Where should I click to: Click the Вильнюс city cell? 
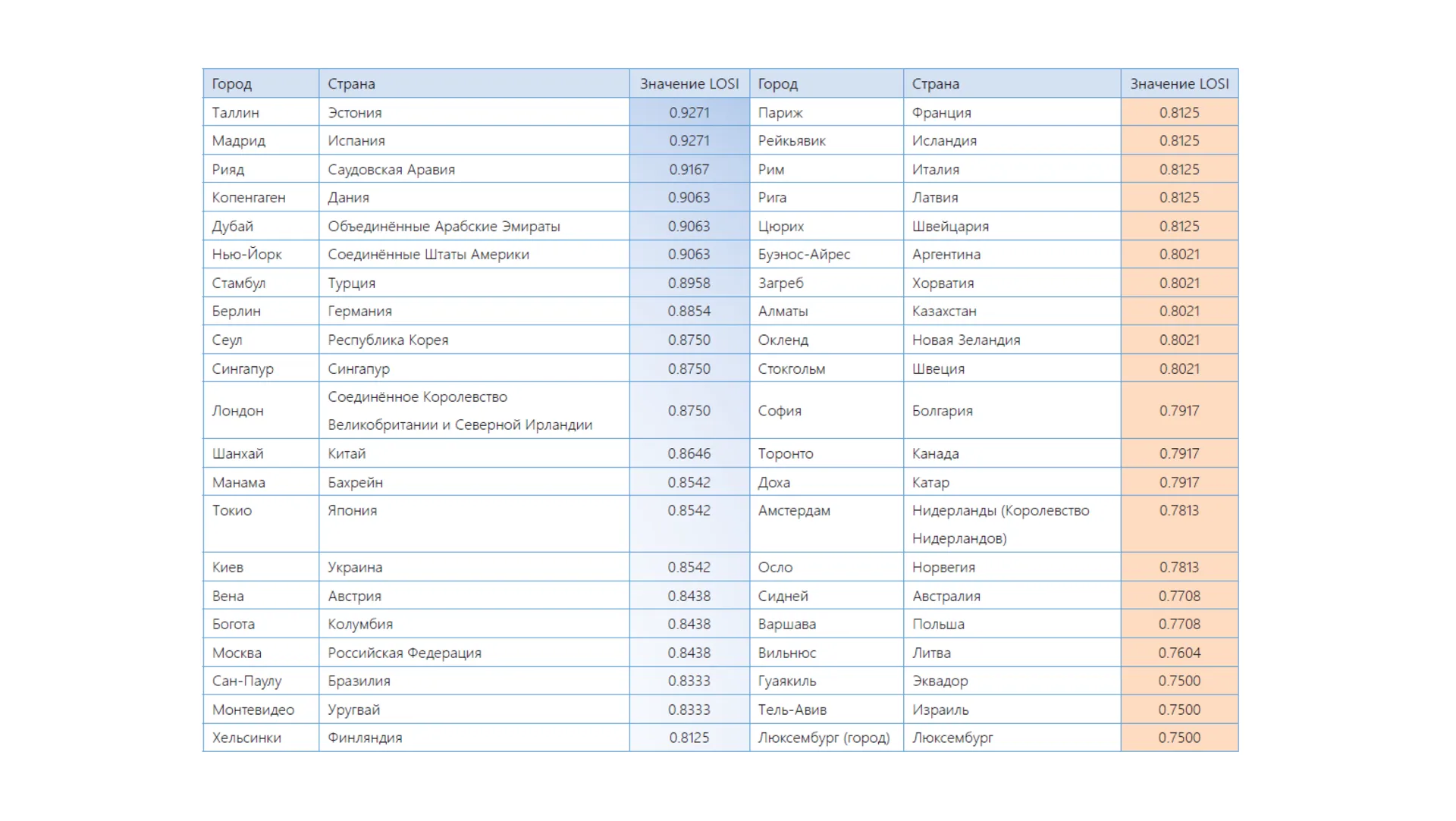tap(827, 653)
